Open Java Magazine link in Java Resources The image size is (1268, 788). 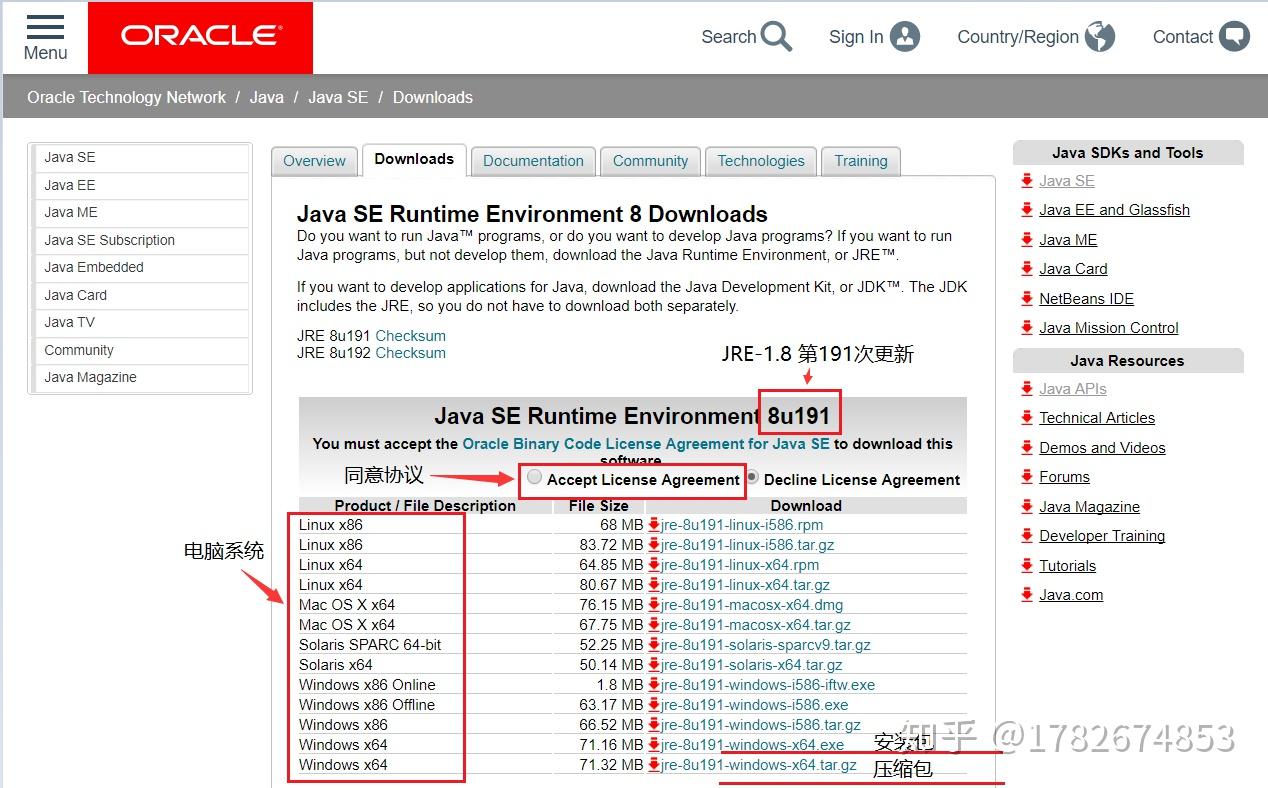[1089, 507]
